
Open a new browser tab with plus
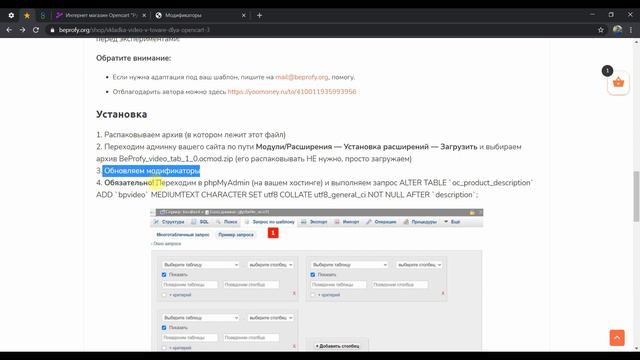259,15
